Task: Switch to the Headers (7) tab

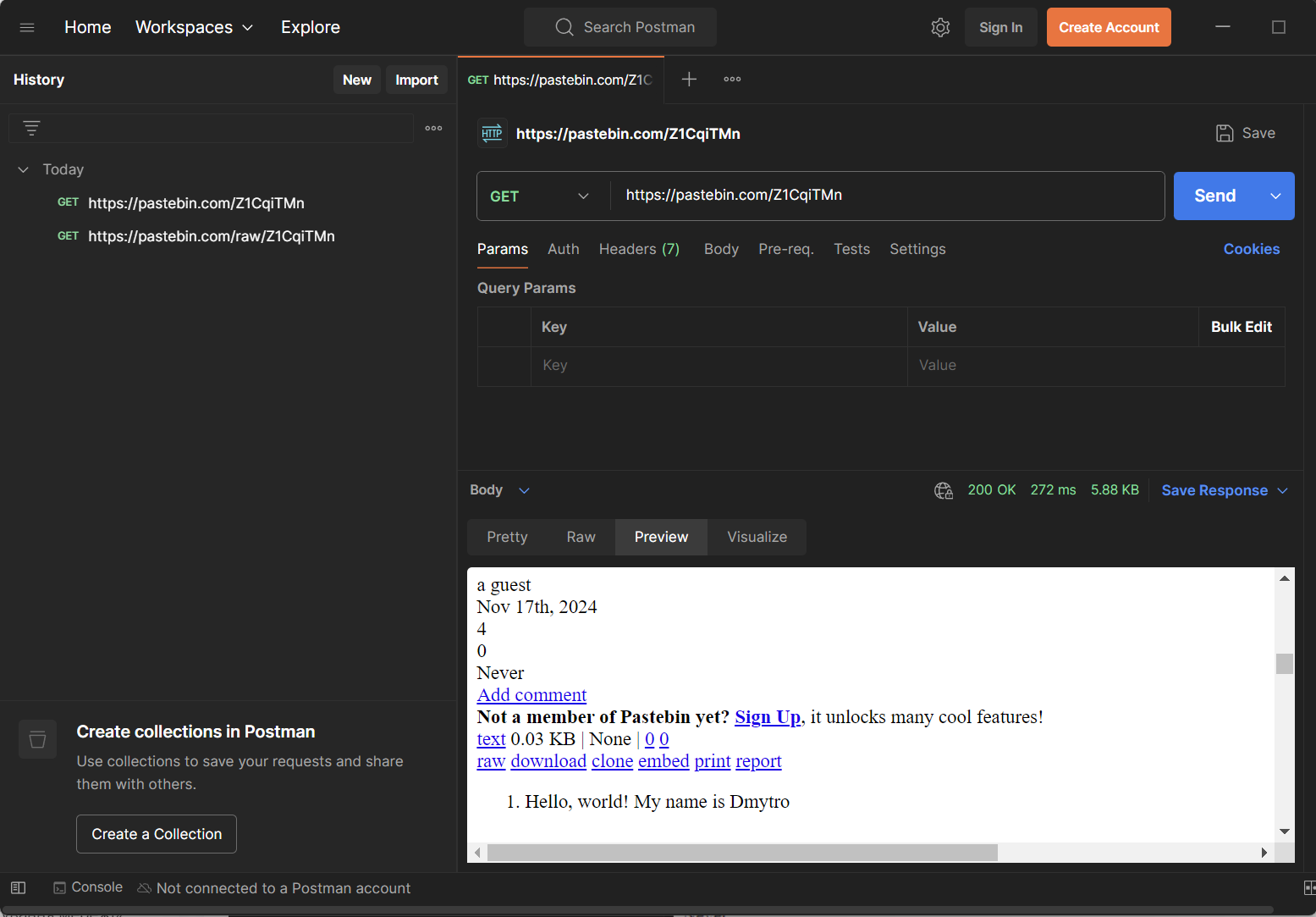Action: tap(639, 249)
